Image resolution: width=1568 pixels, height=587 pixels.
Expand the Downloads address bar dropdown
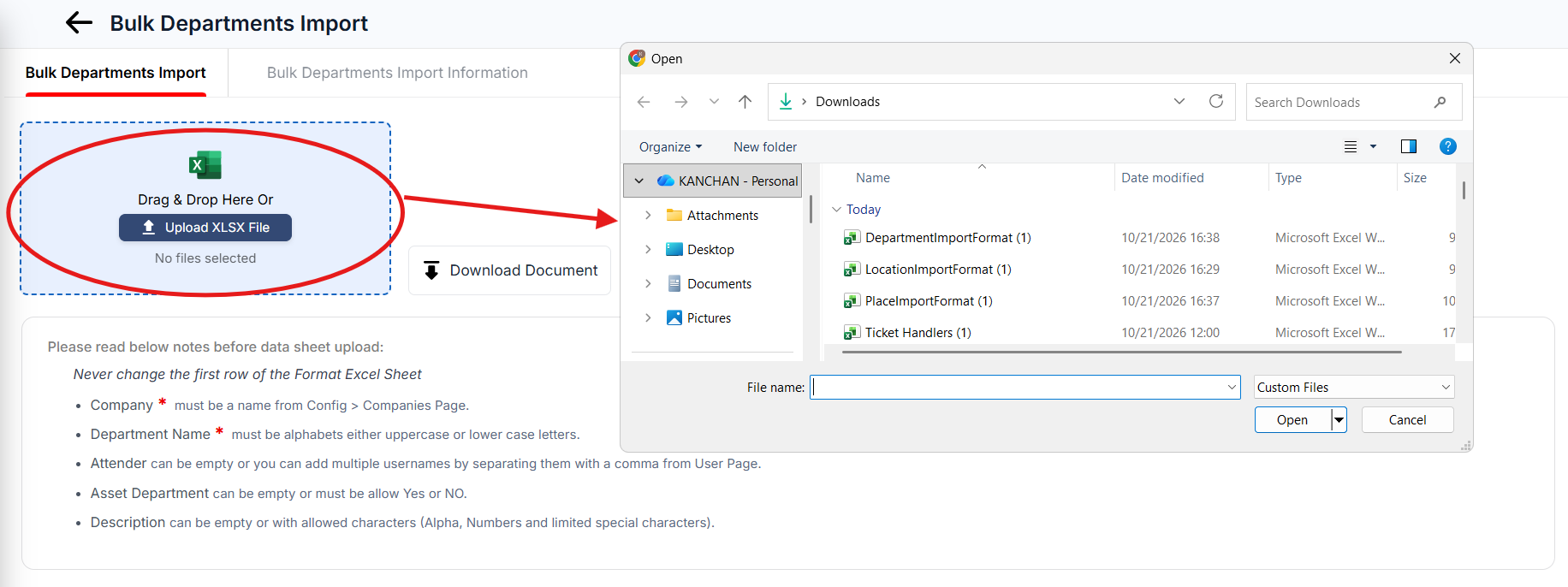tap(1179, 101)
